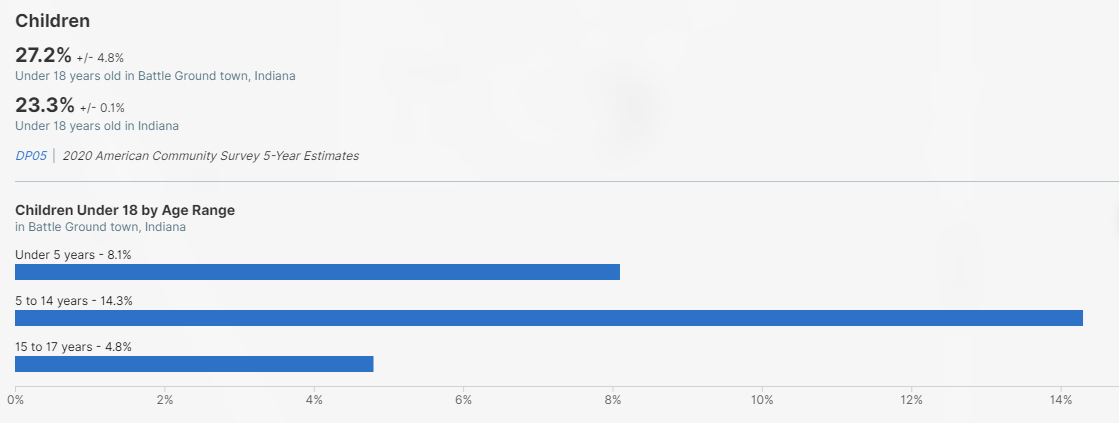
Task: Select the 27.2% statistic value
Action: pos(44,56)
